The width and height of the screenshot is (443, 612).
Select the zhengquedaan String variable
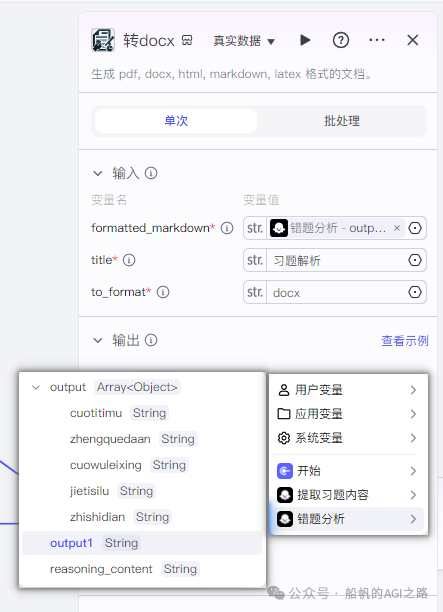coord(142,439)
